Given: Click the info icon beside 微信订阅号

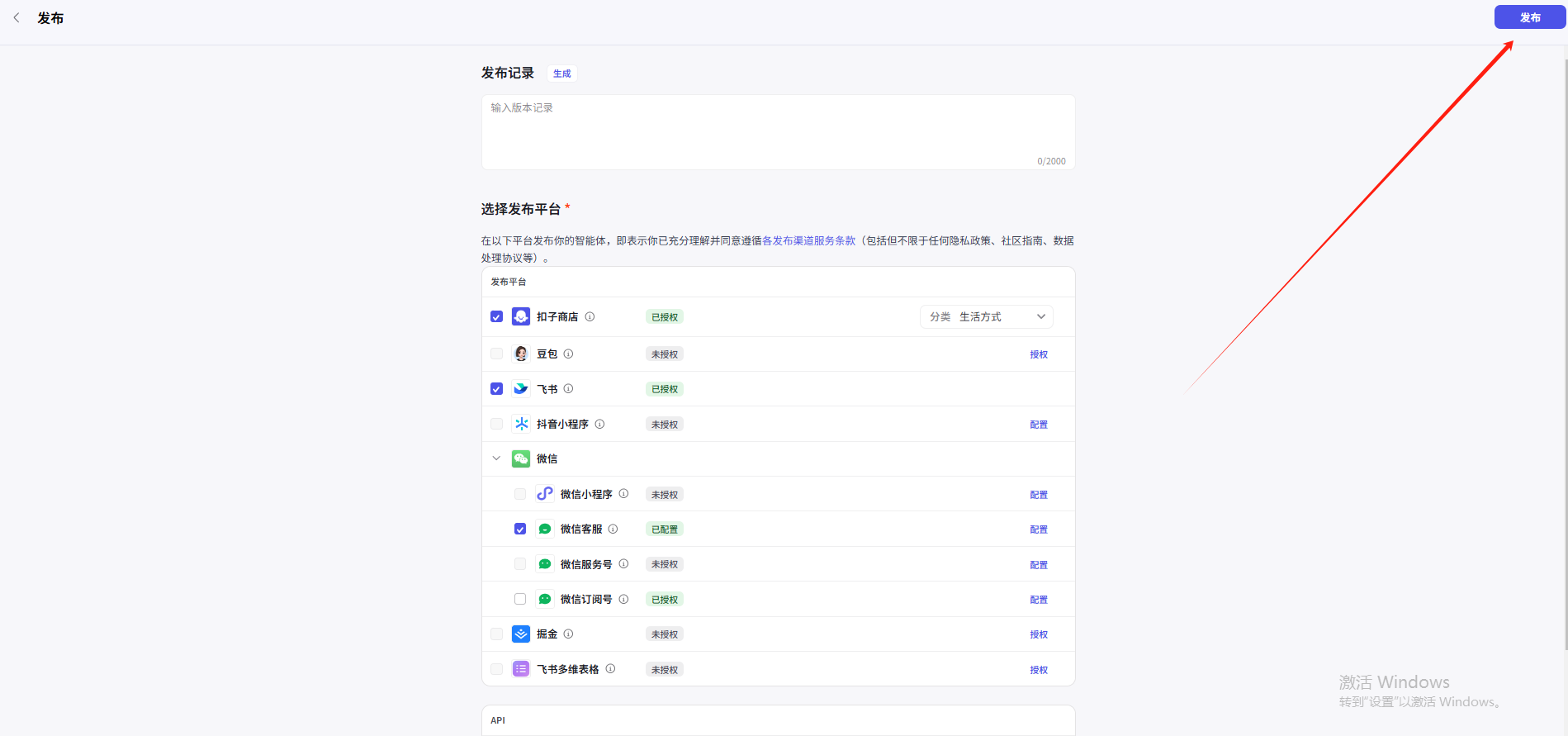Looking at the screenshot, I should click(623, 599).
